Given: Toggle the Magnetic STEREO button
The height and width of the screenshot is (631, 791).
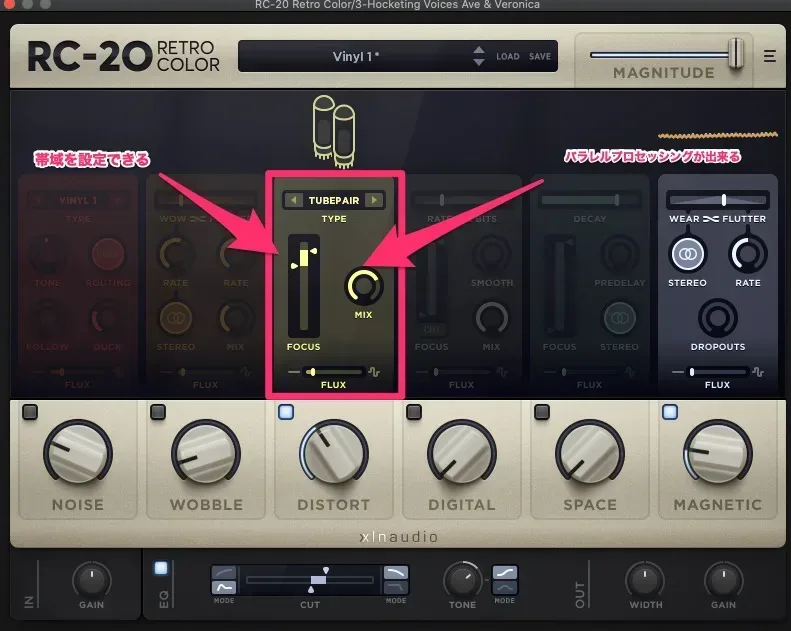Looking at the screenshot, I should pos(687,254).
